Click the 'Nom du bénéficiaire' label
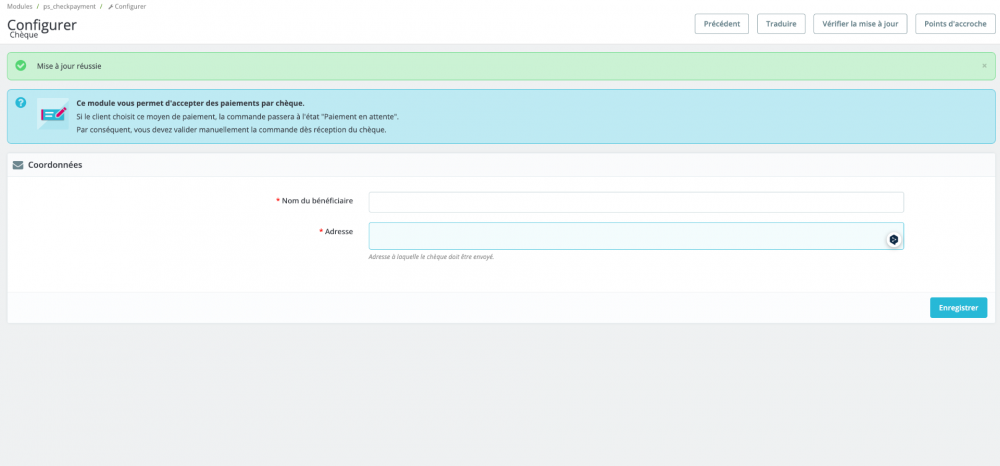 318,201
